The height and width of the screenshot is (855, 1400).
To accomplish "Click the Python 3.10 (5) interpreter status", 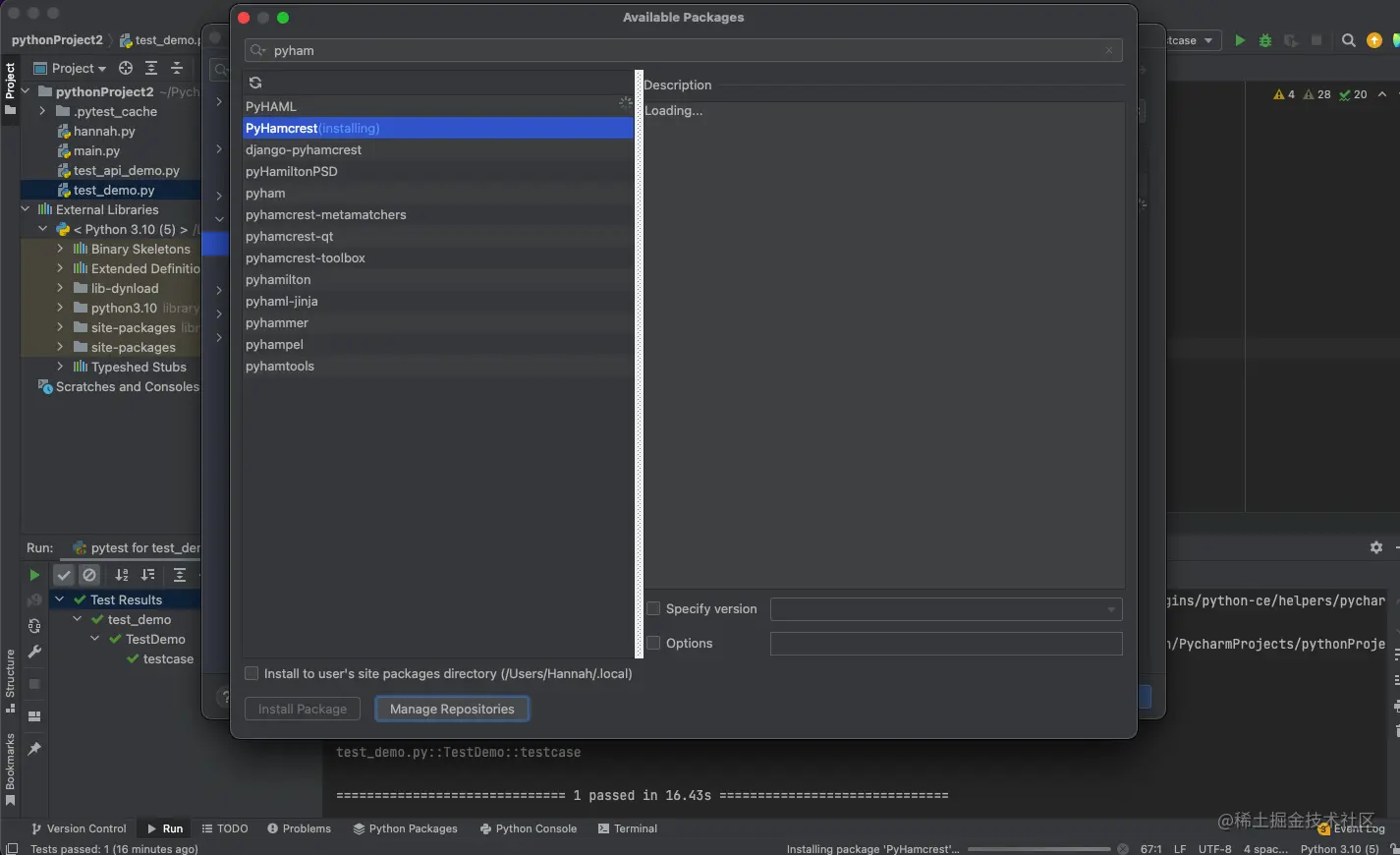I will [x=1340, y=849].
